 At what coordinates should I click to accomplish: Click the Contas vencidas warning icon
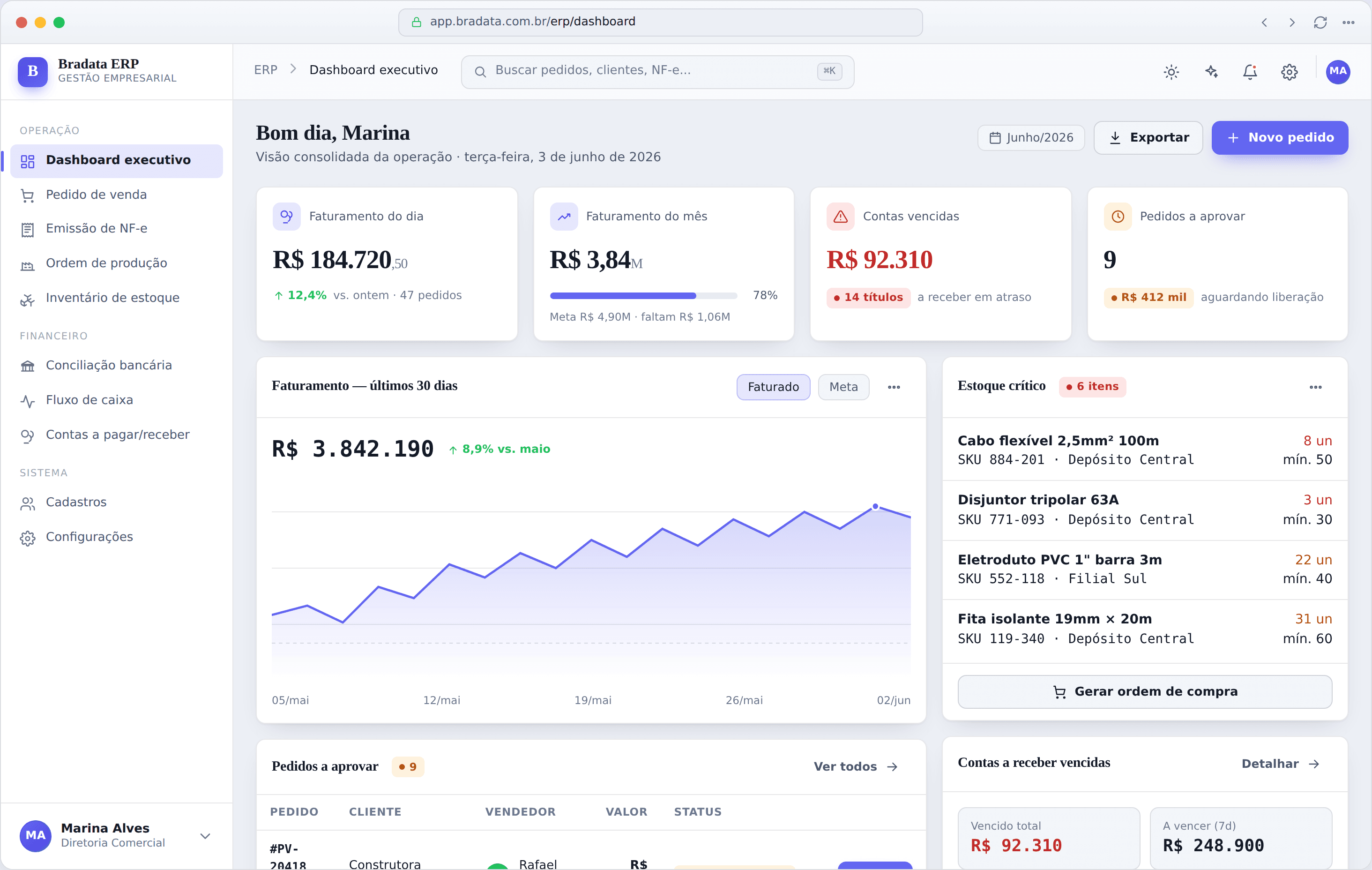click(x=841, y=217)
